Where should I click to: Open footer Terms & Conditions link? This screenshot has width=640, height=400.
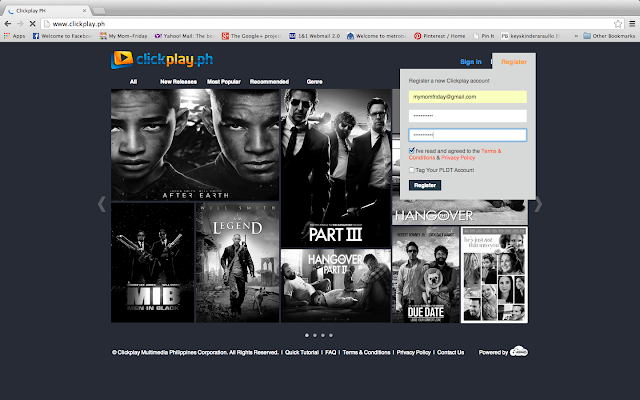point(366,352)
